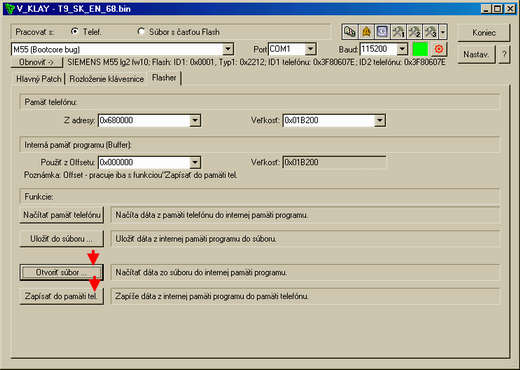Click Uložiť do súboru button
Image resolution: width=520 pixels, height=370 pixels.
62,239
